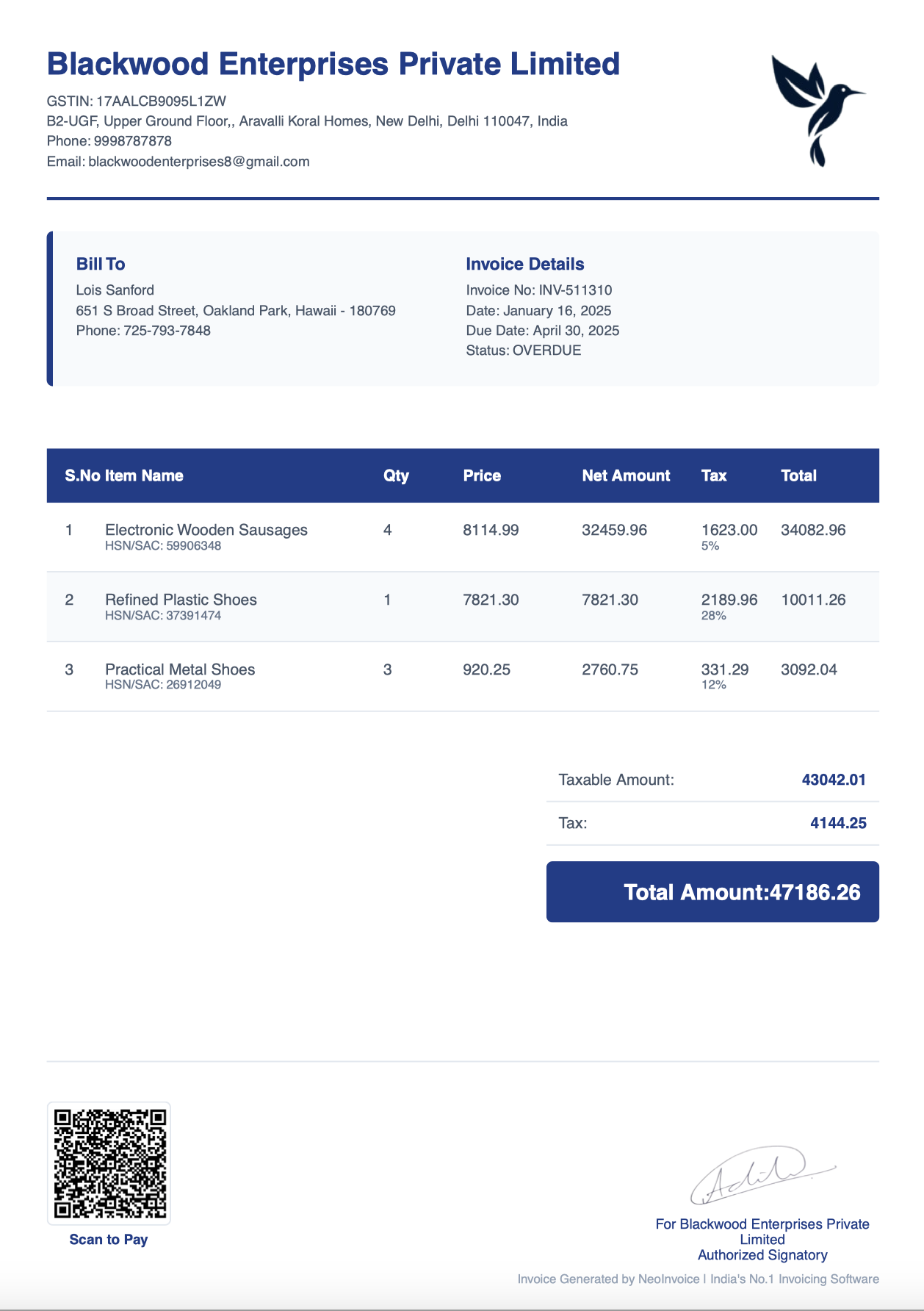The width and height of the screenshot is (924, 1311).
Task: Click the Bill To heading
Action: pos(101,264)
